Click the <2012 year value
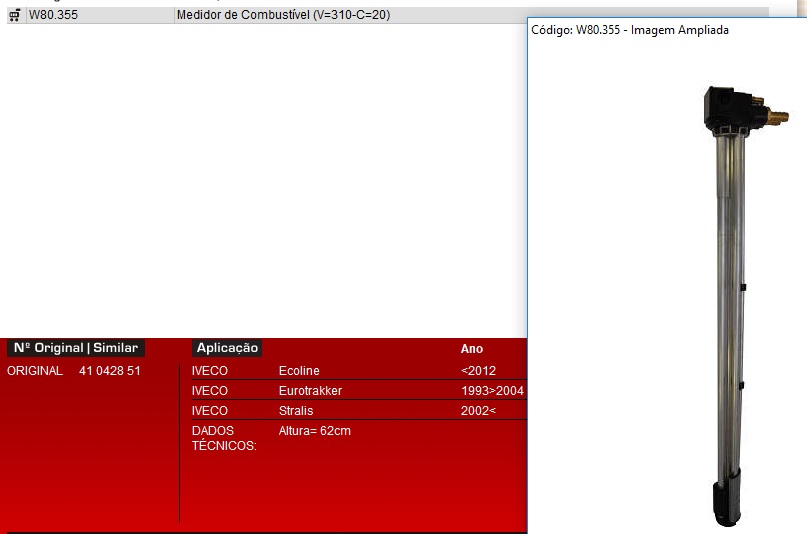 click(478, 371)
